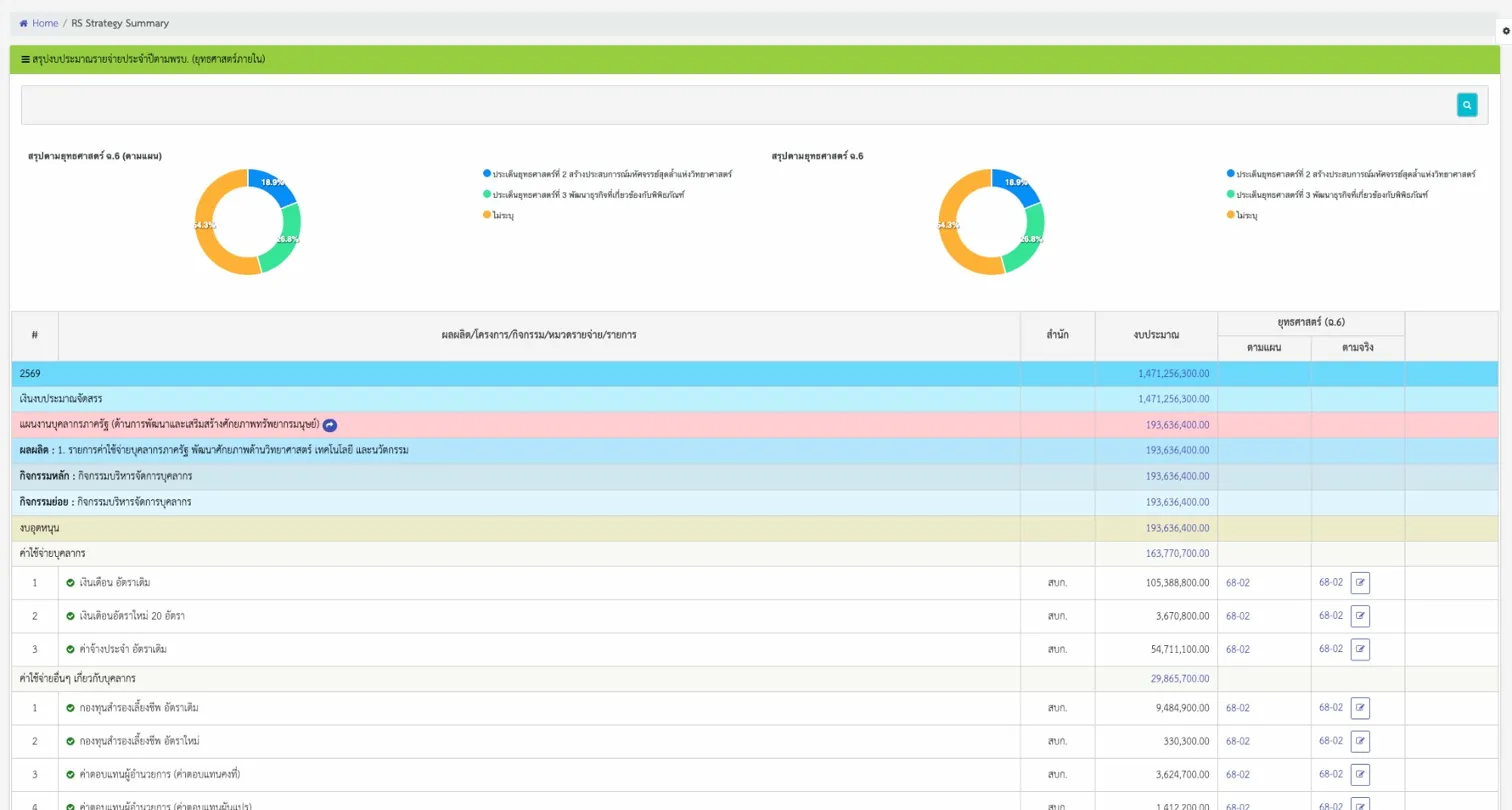This screenshot has height=810, width=1512.
Task: Click the เงินงบประมาณจัดสรร row
Action: point(755,399)
